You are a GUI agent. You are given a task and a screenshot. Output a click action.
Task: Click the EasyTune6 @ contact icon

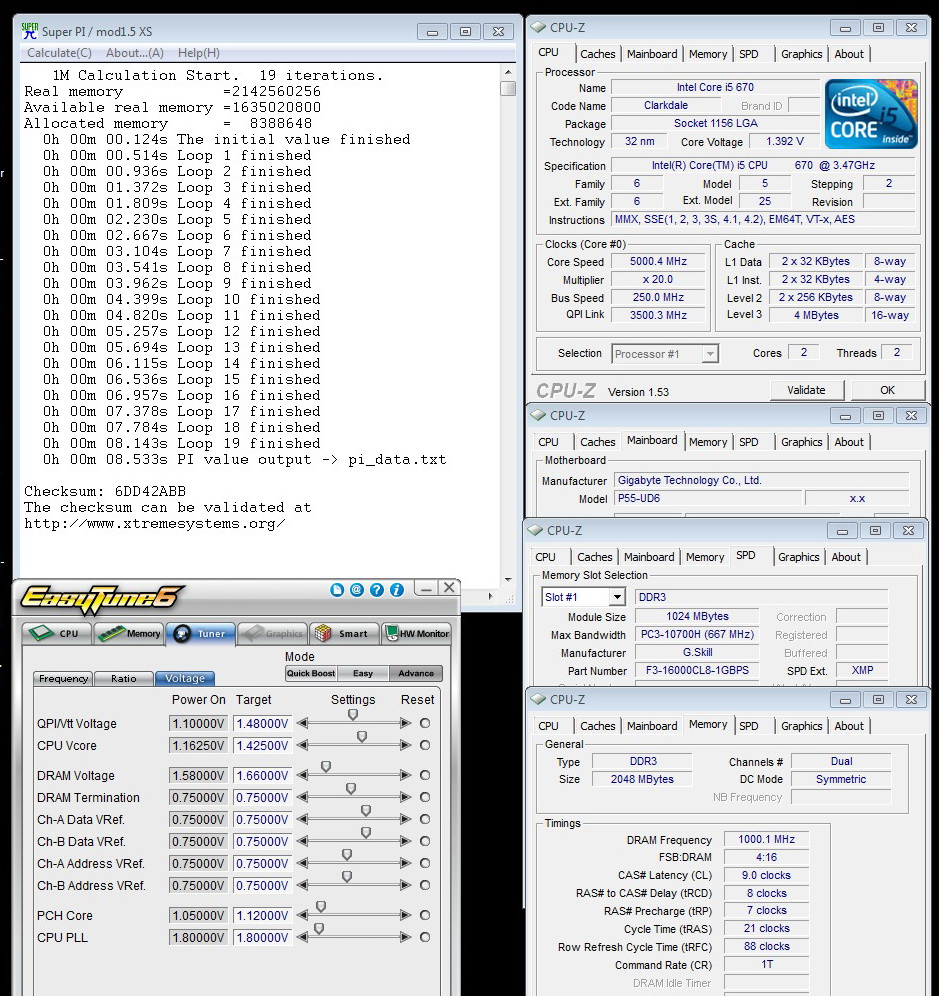coord(357,590)
